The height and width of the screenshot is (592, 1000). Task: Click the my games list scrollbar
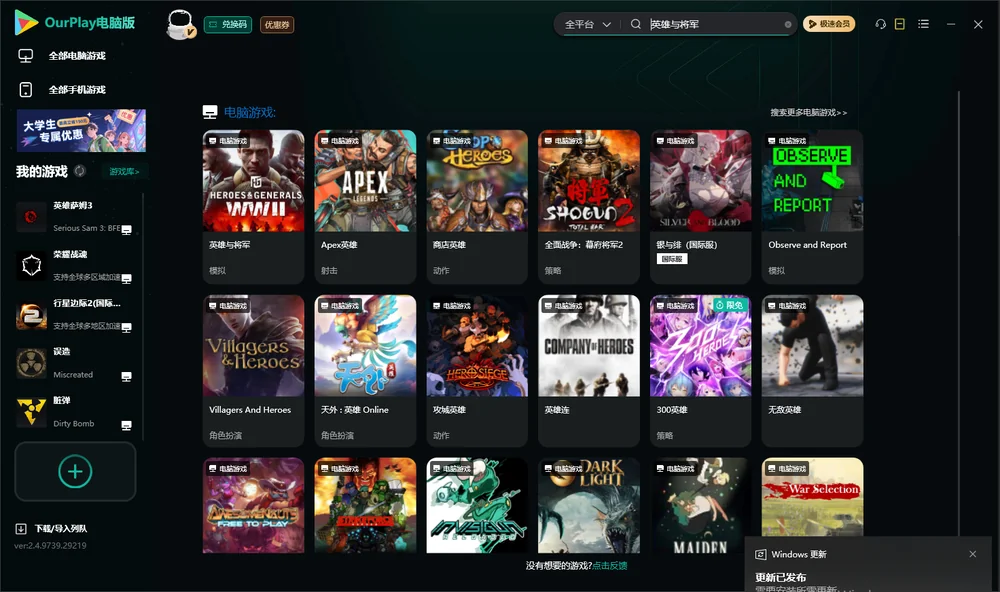pos(142,316)
